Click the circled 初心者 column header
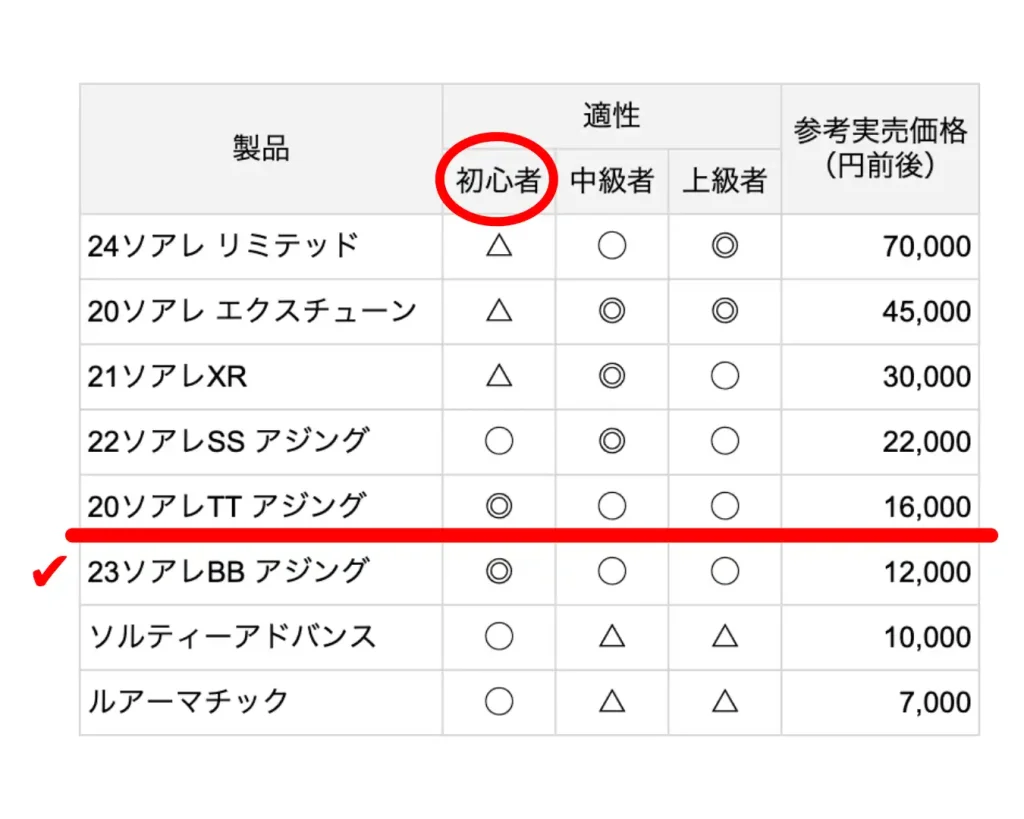The width and height of the screenshot is (1024, 819). 498,180
